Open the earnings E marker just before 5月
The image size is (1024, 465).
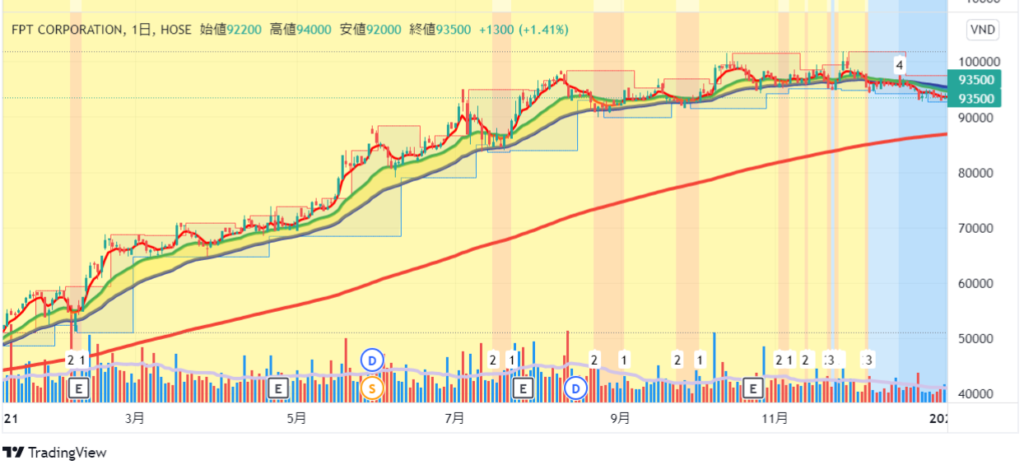(278, 389)
